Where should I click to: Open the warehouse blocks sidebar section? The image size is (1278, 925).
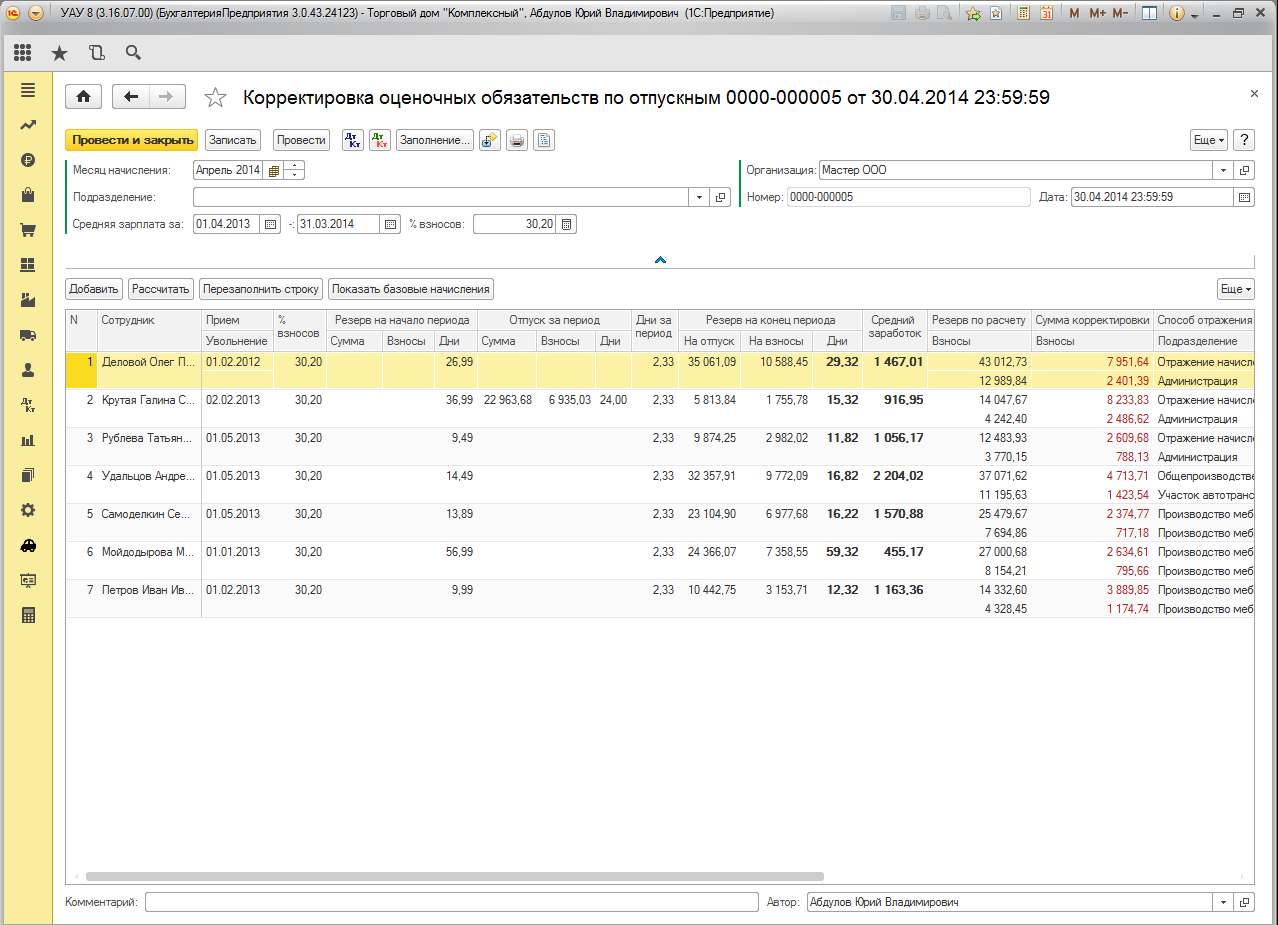28,265
